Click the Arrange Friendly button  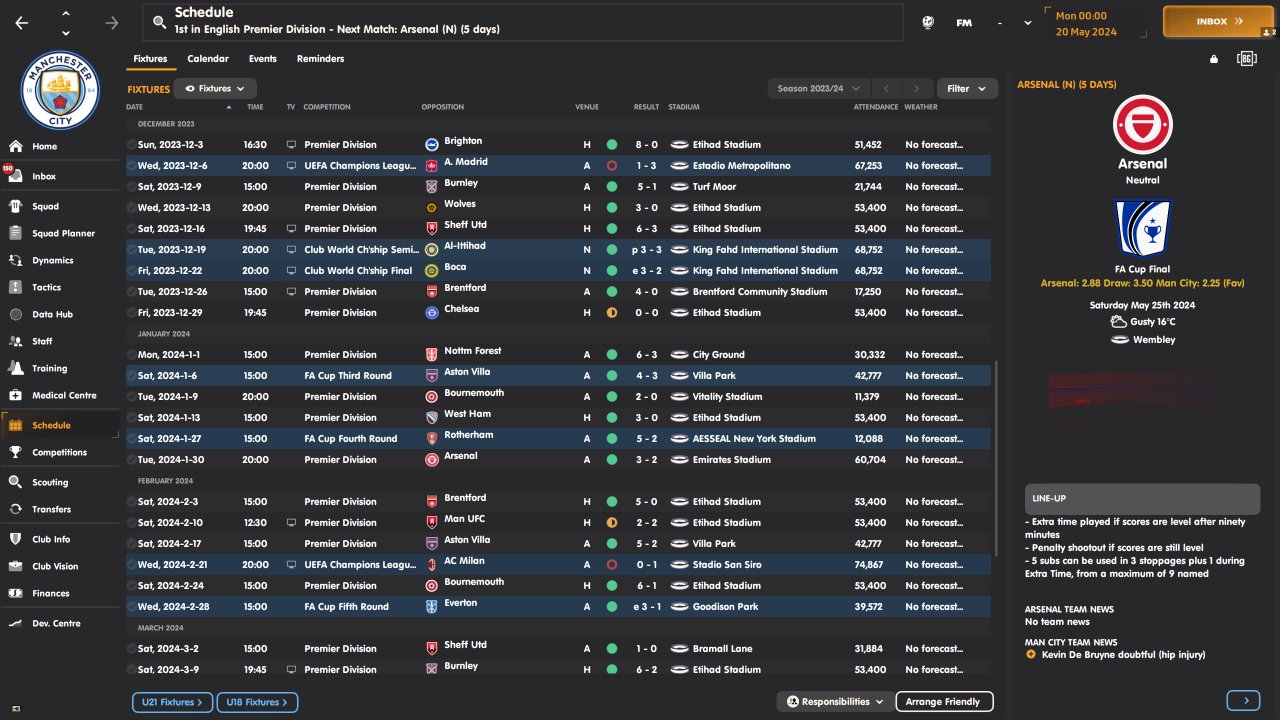coord(943,702)
